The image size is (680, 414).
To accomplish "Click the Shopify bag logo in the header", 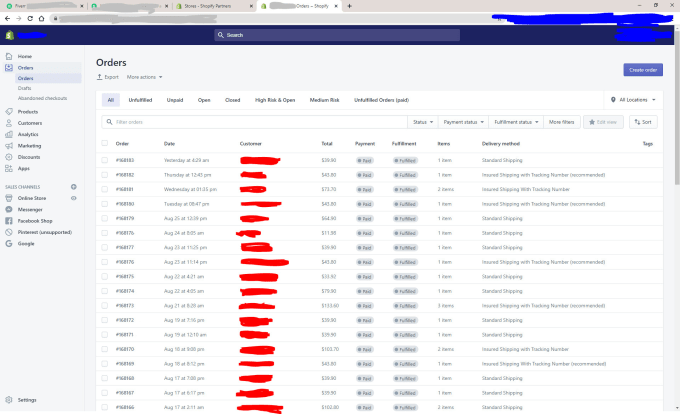I will [x=10, y=35].
